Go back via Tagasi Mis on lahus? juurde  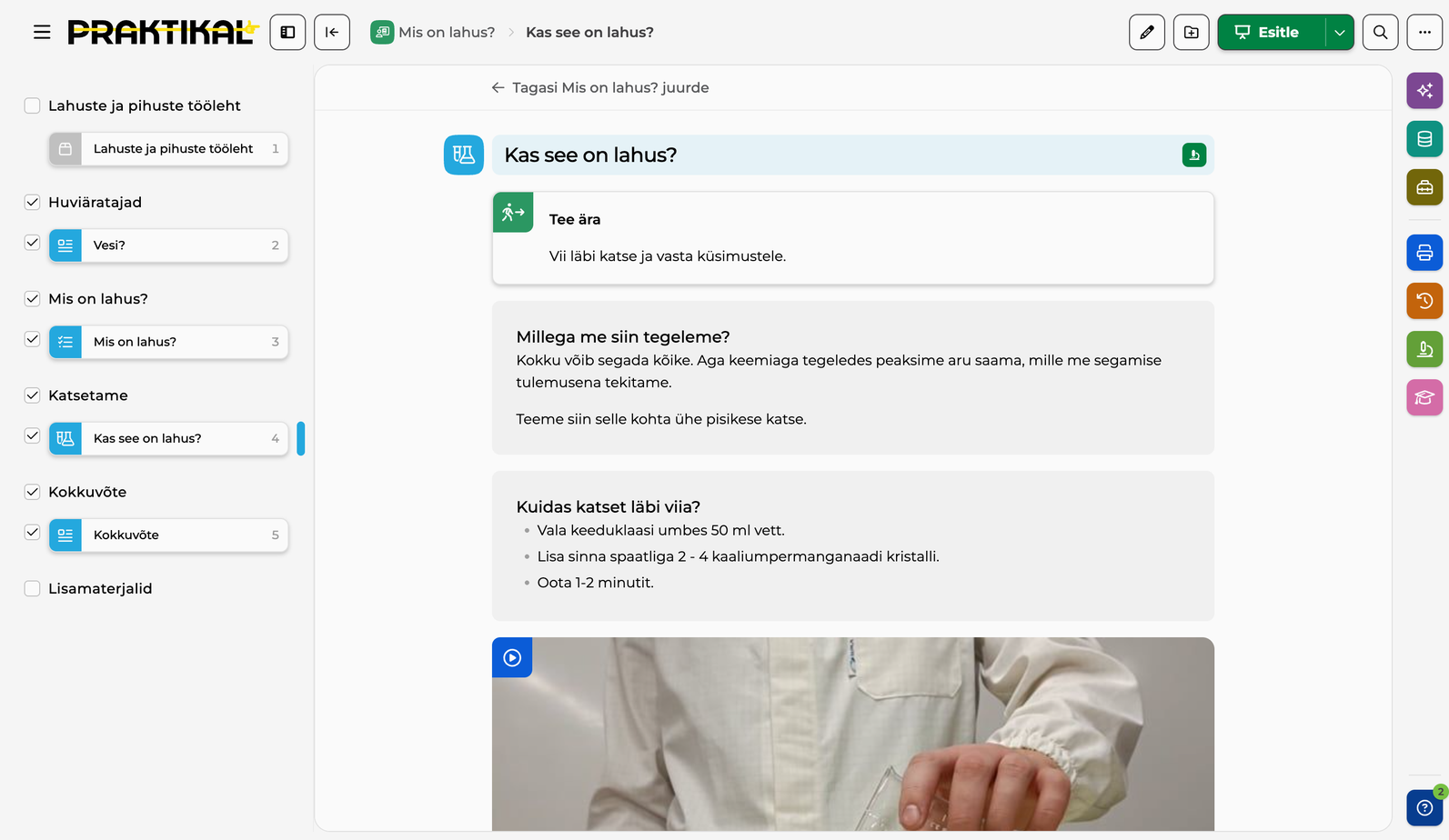tap(600, 87)
